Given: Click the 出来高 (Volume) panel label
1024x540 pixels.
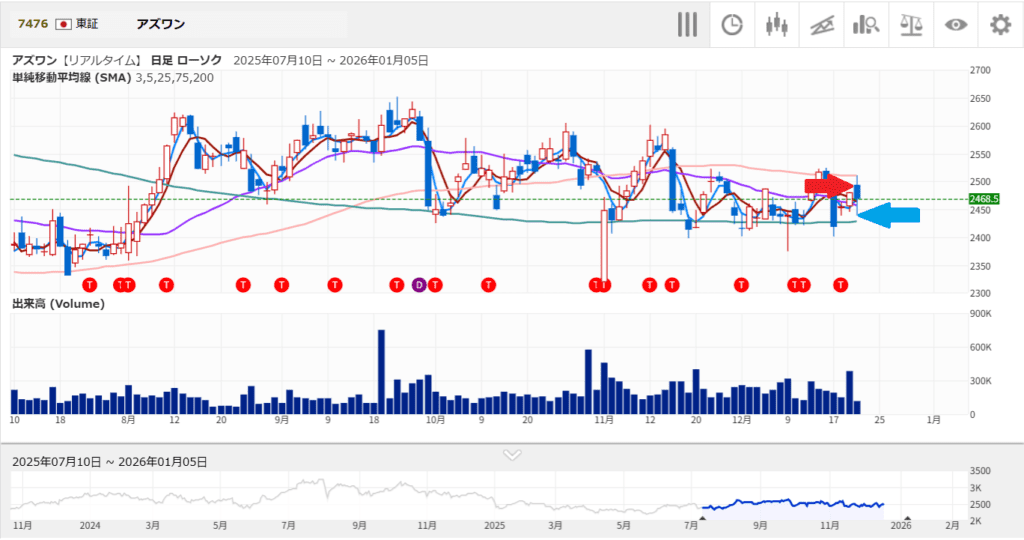Looking at the screenshot, I should tap(58, 303).
